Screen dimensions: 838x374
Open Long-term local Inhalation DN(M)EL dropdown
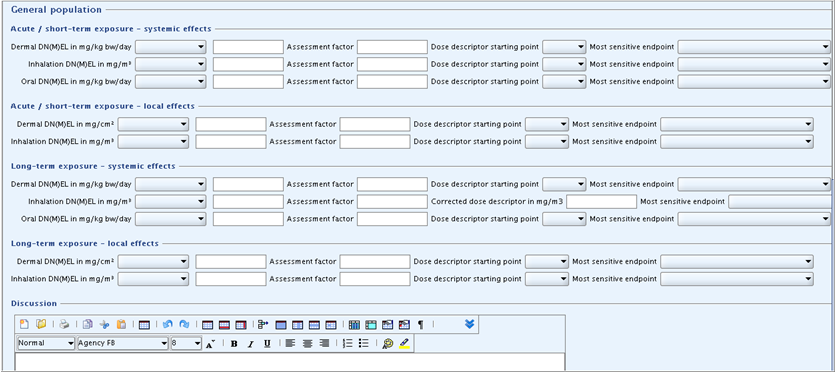[153, 279]
